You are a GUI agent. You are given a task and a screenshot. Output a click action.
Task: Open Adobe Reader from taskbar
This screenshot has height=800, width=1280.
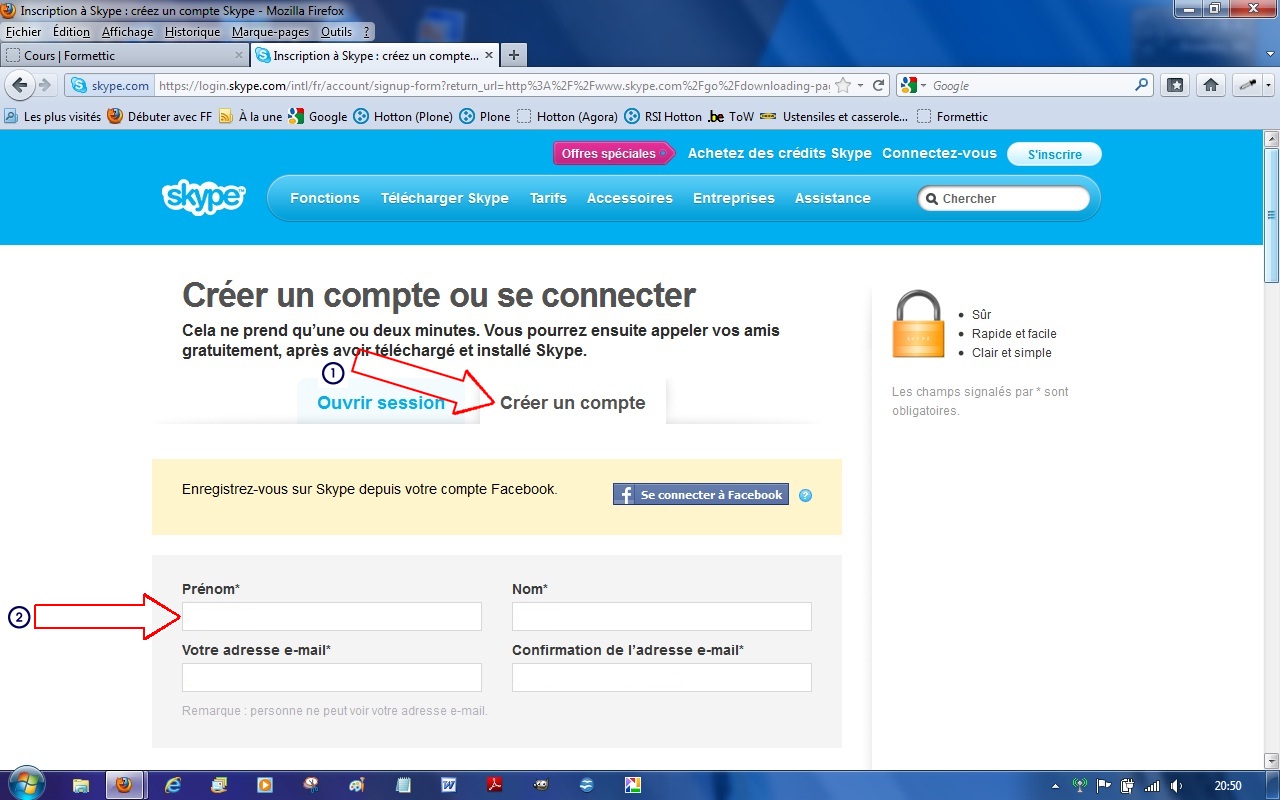coord(494,785)
